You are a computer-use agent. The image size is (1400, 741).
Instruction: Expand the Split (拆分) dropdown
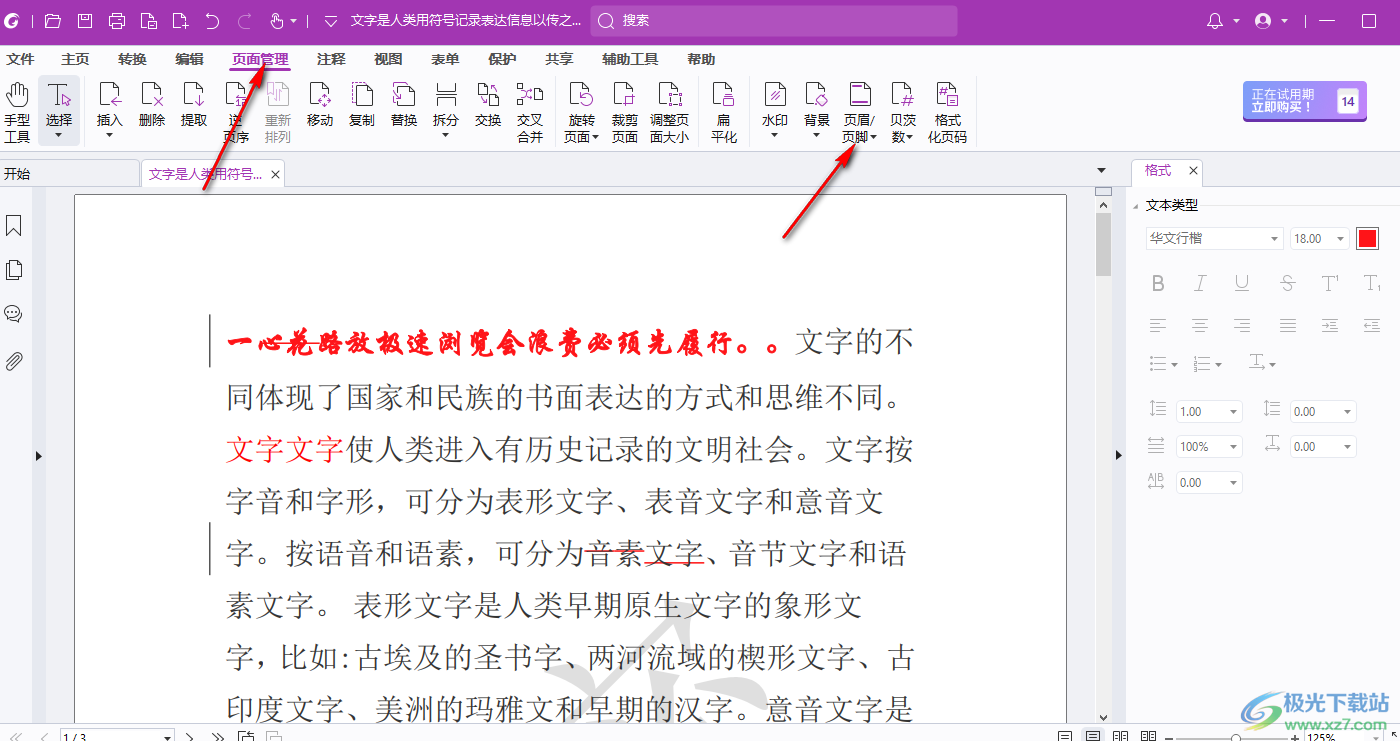point(446,135)
